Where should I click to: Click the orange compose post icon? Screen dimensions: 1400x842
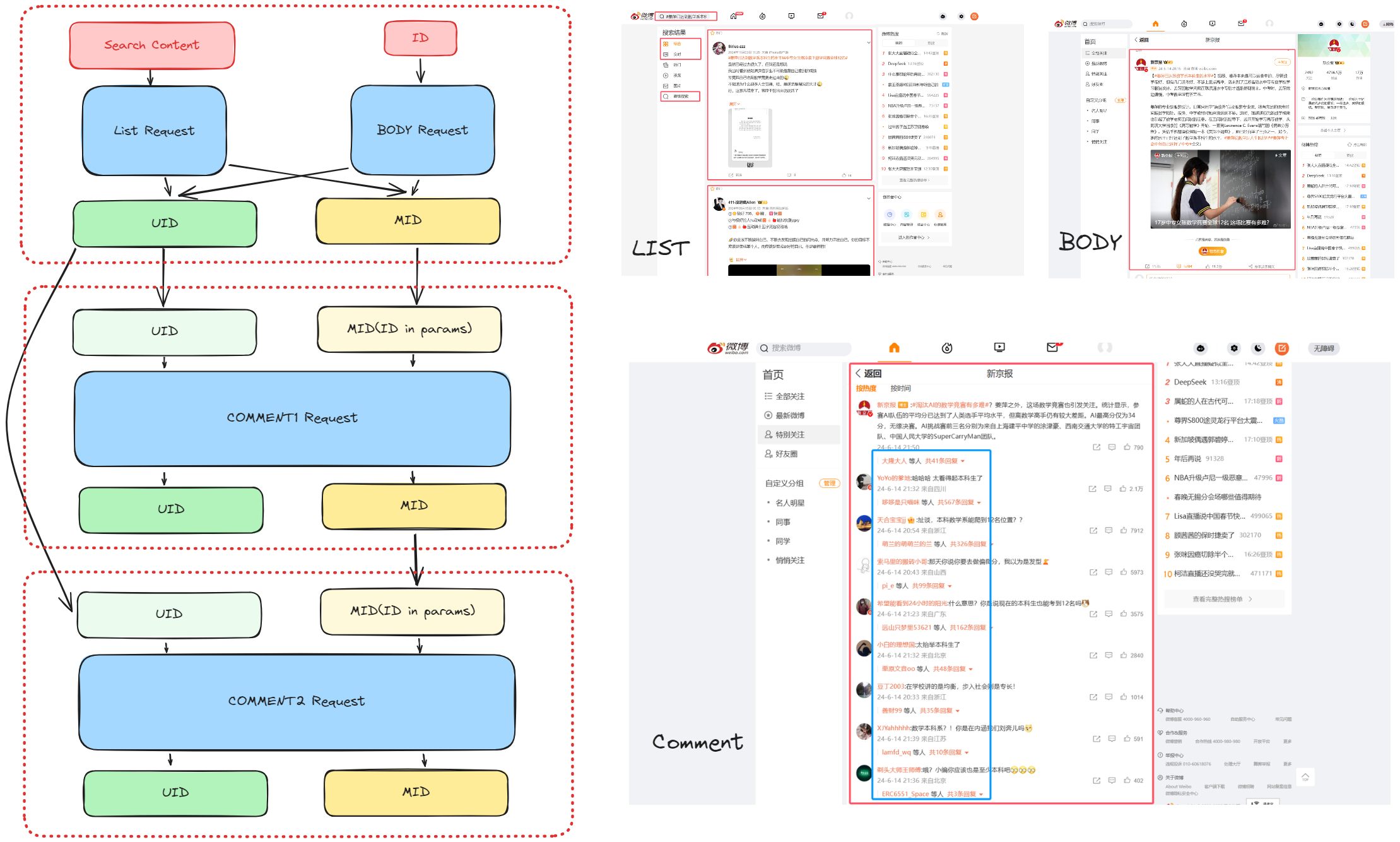1281,348
